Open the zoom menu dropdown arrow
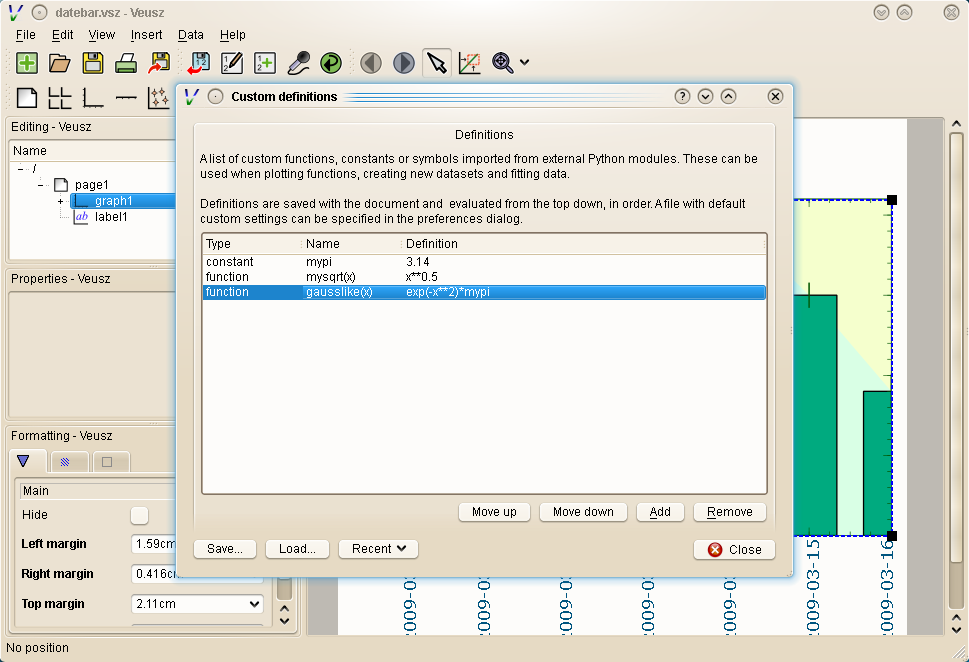Screen dimensions: 969x662 pyautogui.click(x=525, y=63)
